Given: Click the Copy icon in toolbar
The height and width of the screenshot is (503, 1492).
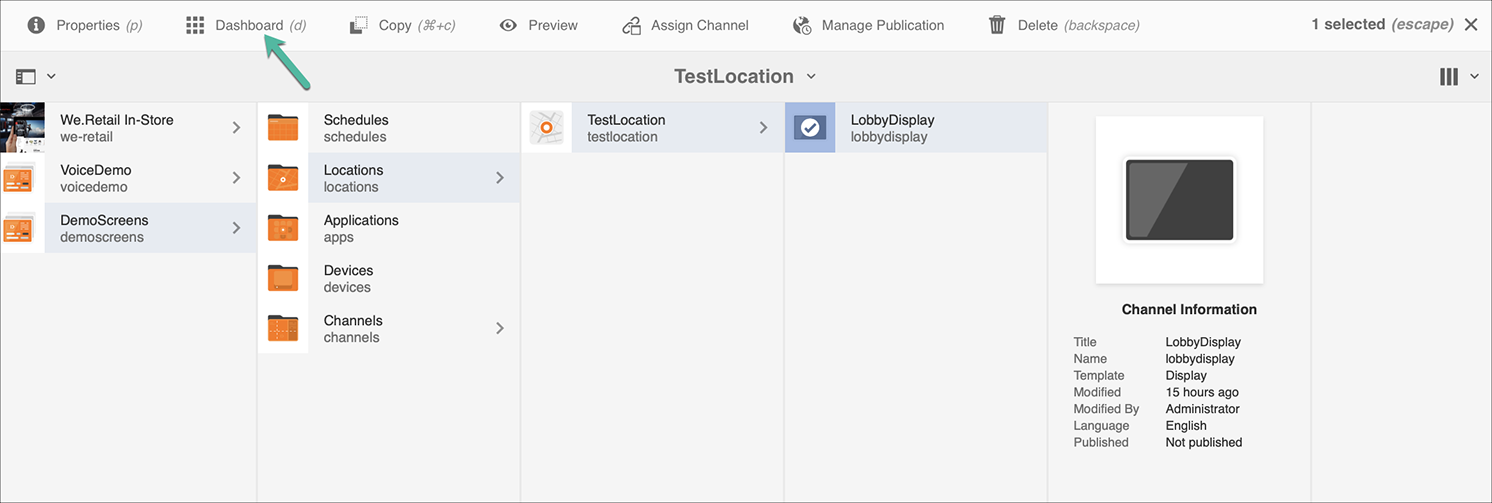Looking at the screenshot, I should [x=359, y=25].
